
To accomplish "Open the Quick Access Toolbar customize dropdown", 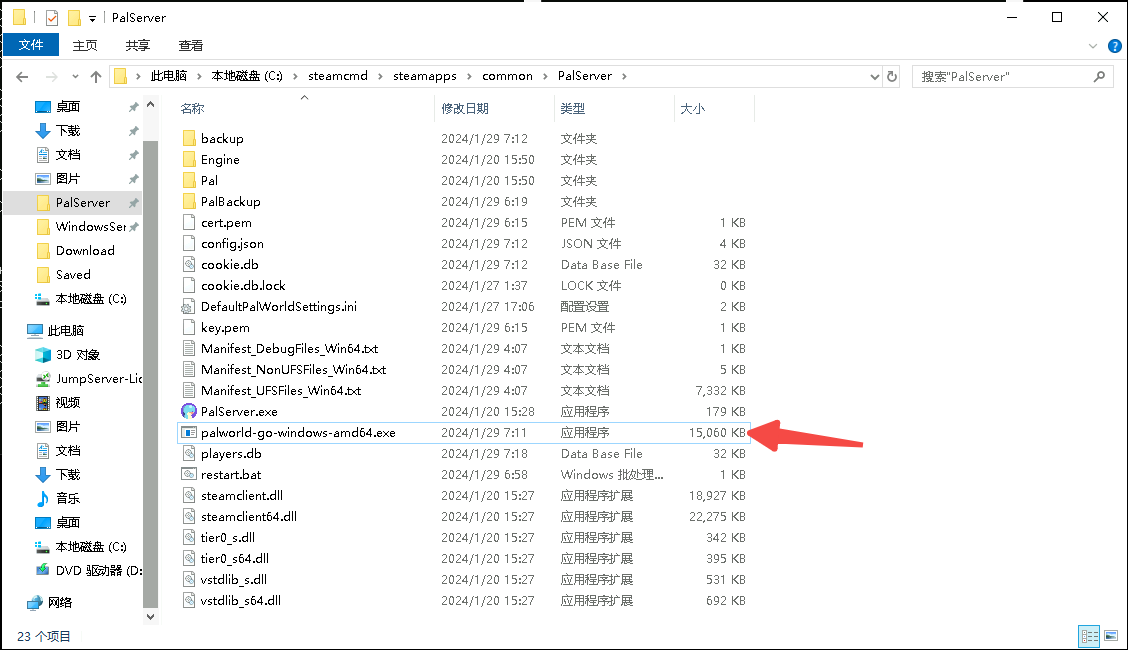I will (x=92, y=18).
